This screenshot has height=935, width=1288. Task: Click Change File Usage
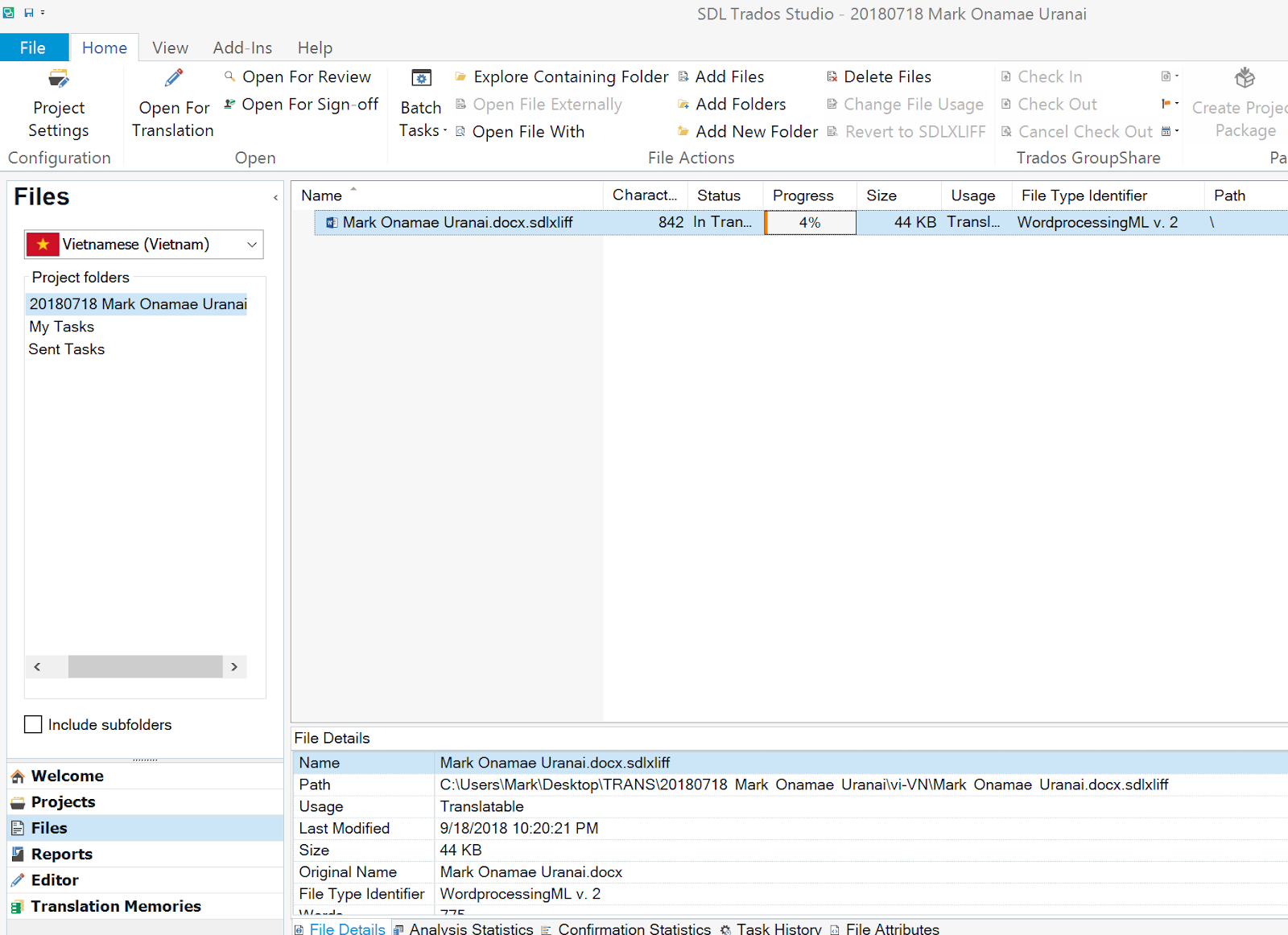tap(905, 105)
